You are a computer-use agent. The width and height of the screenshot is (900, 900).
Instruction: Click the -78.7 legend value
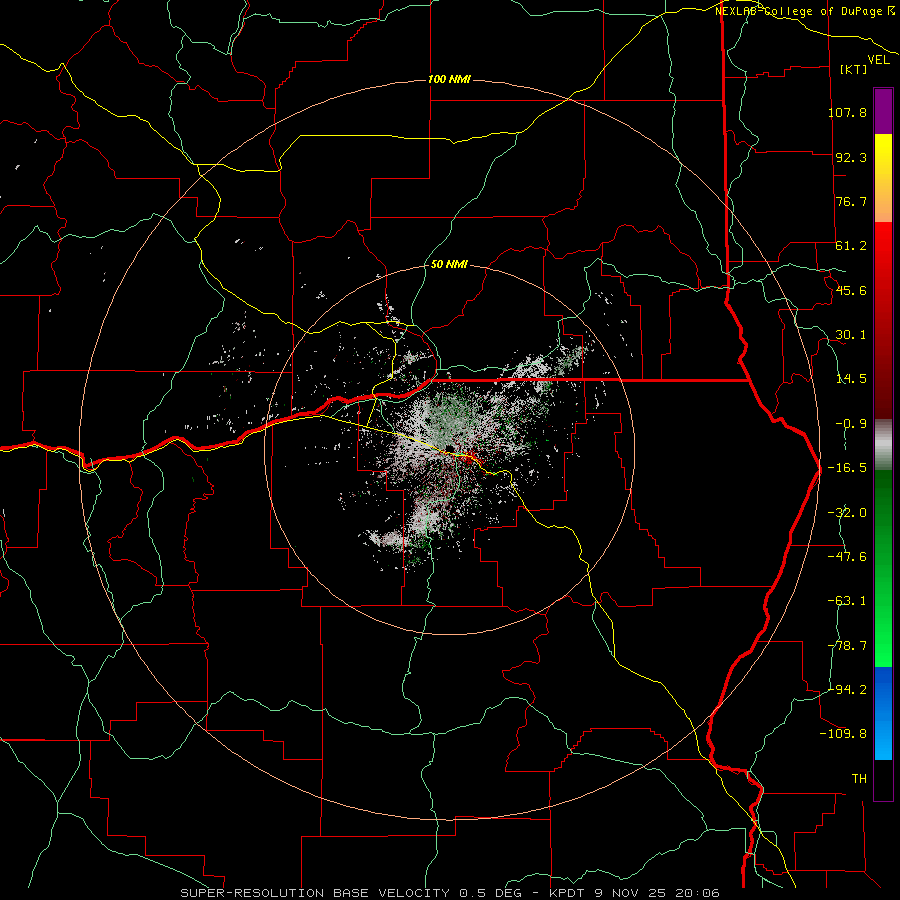coord(847,646)
